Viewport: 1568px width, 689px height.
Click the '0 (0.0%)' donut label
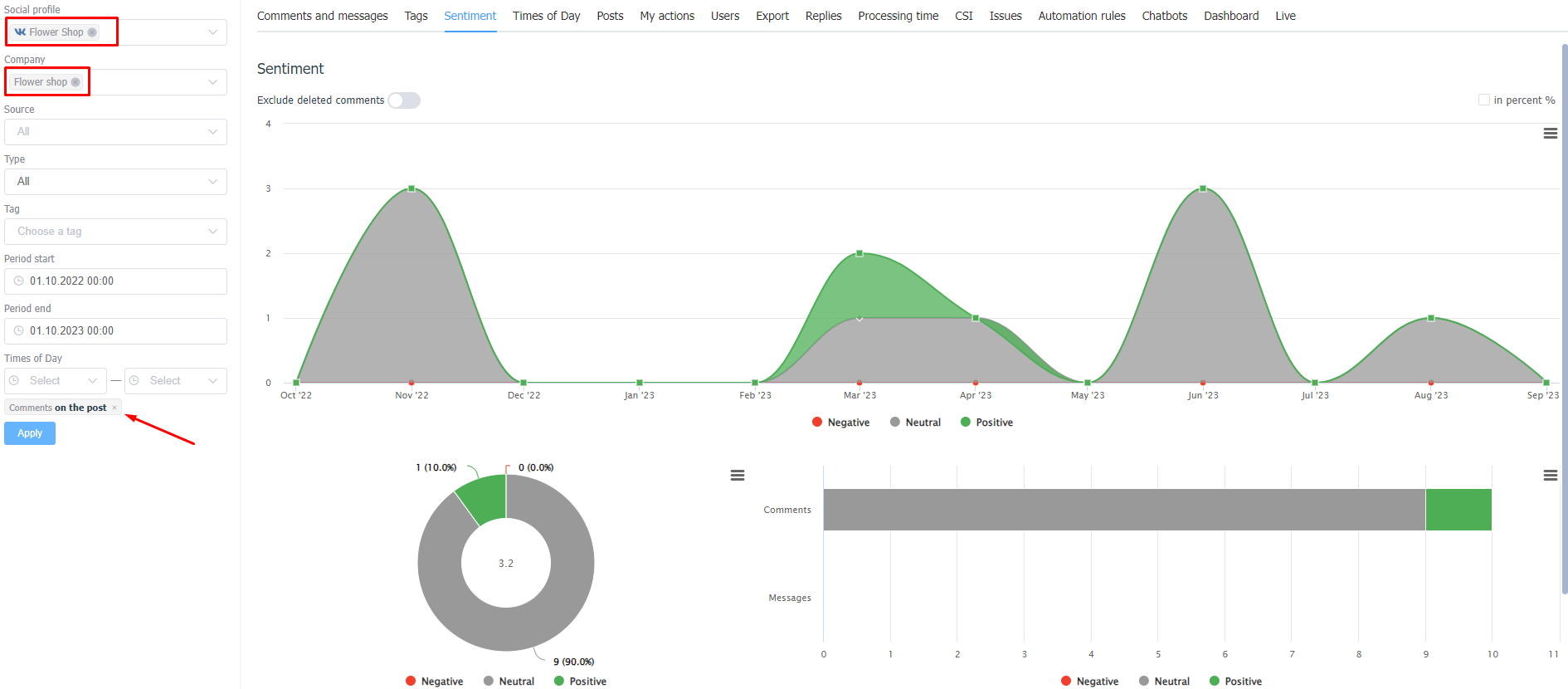pyautogui.click(x=536, y=467)
